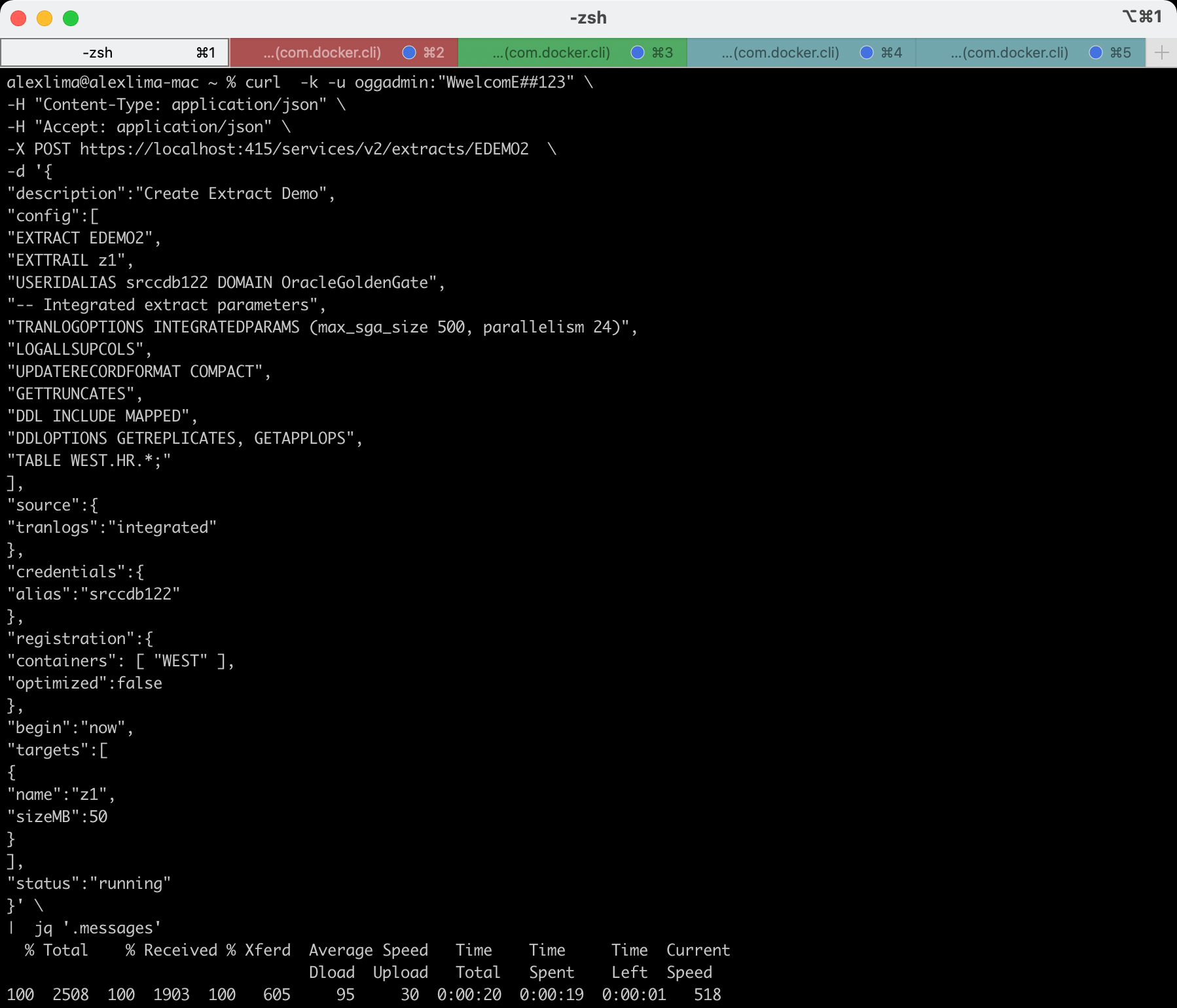Click the blue dot beside the ⌘5 shortcut
This screenshot has width=1177, height=1008.
pos(1095,52)
